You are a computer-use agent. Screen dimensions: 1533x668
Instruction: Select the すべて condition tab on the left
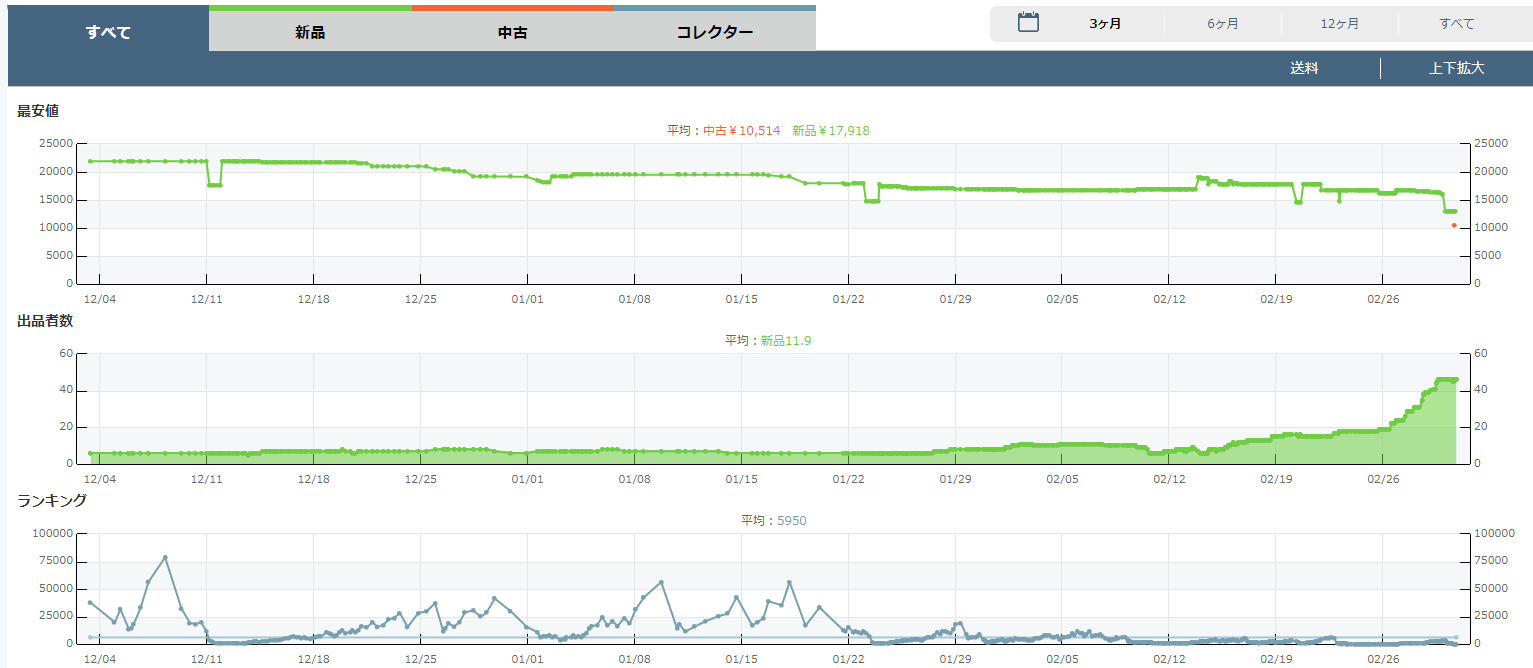[108, 32]
